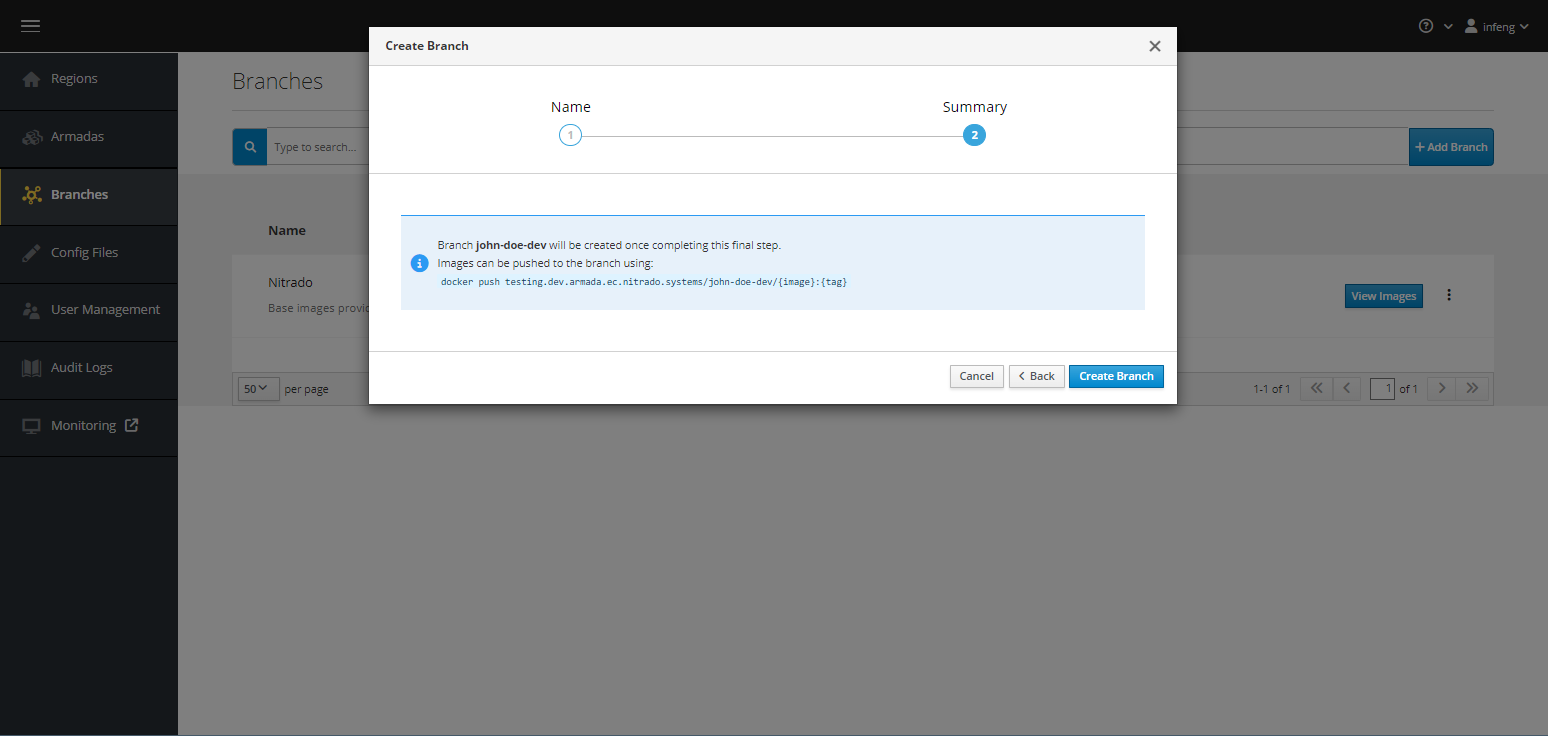The image size is (1548, 736).
Task: Click the Branches page heading
Action: coord(277,81)
